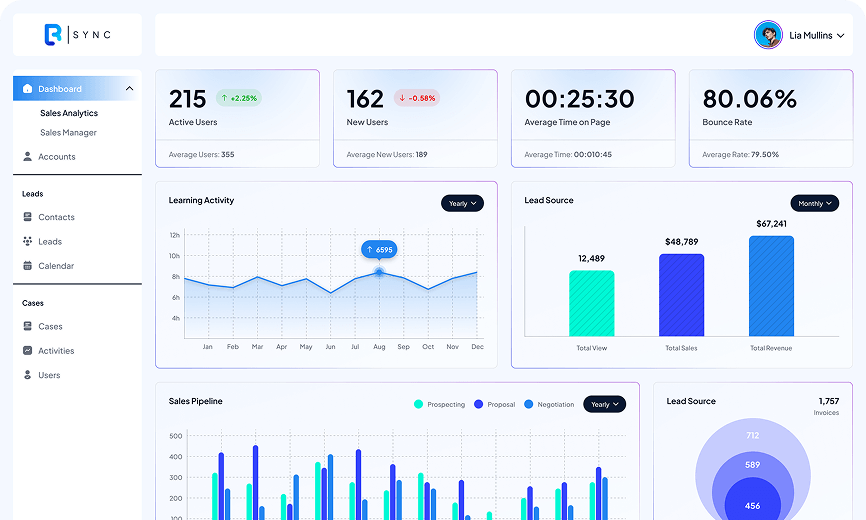Click the Users icon in sidebar
This screenshot has width=866, height=520.
pos(27,374)
